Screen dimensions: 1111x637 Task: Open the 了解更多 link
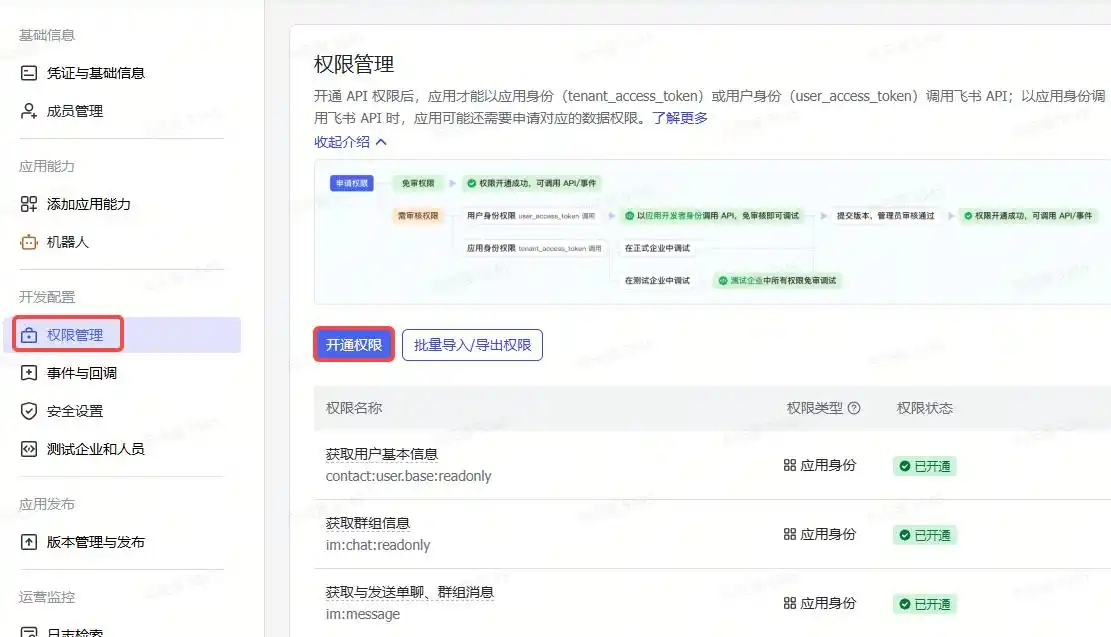[680, 118]
